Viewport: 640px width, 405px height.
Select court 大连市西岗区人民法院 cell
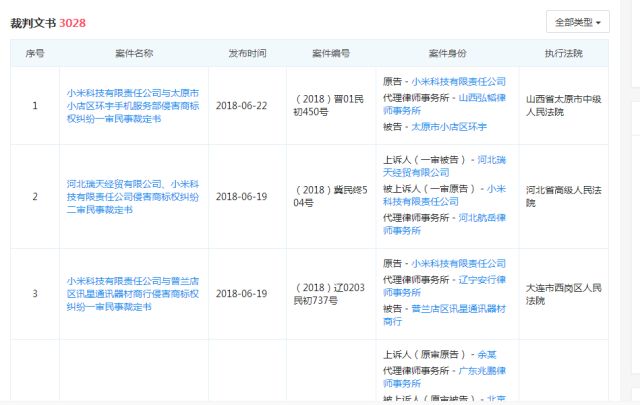(564, 294)
